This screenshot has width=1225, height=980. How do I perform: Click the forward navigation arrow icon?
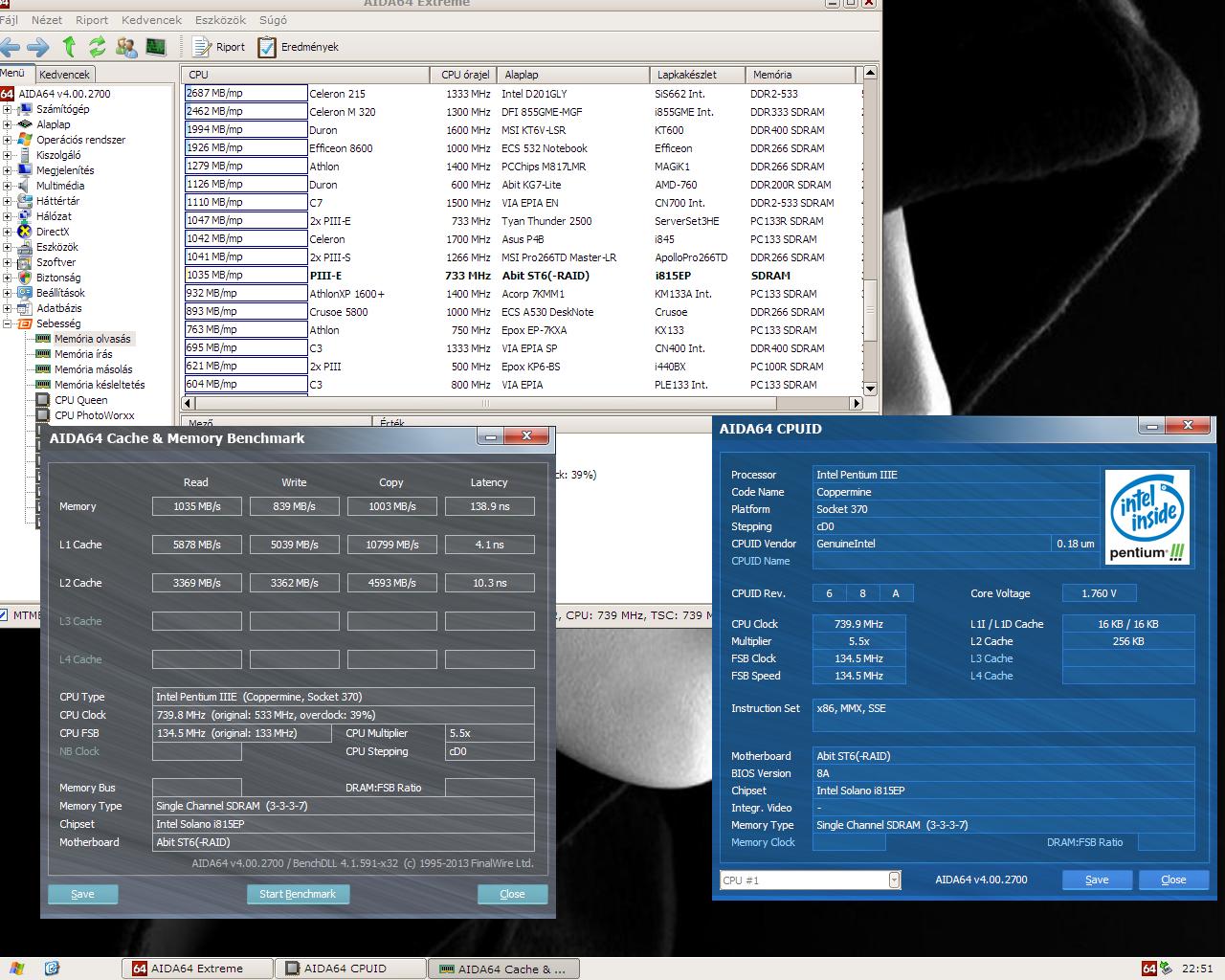pyautogui.click(x=38, y=46)
